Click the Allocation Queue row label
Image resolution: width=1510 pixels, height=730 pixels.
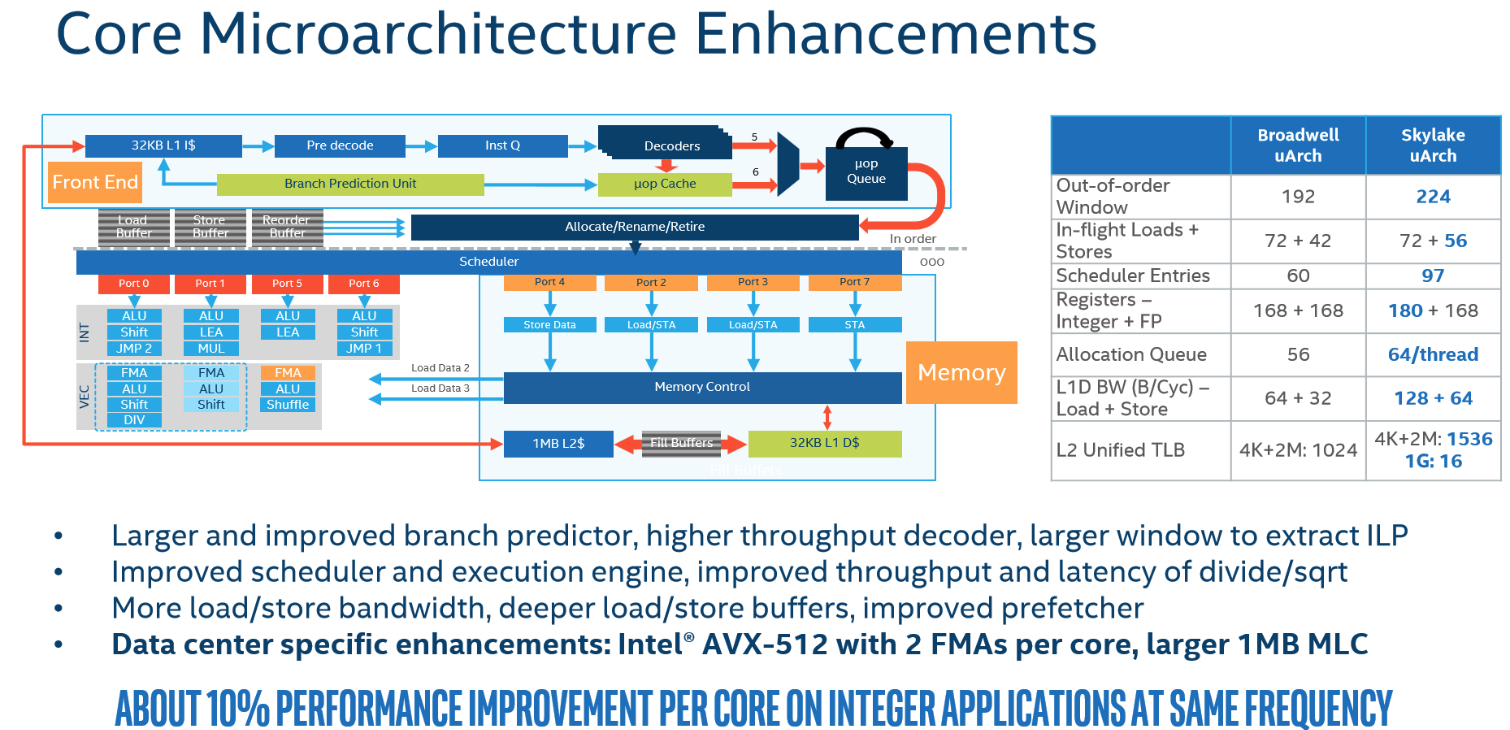1131,354
